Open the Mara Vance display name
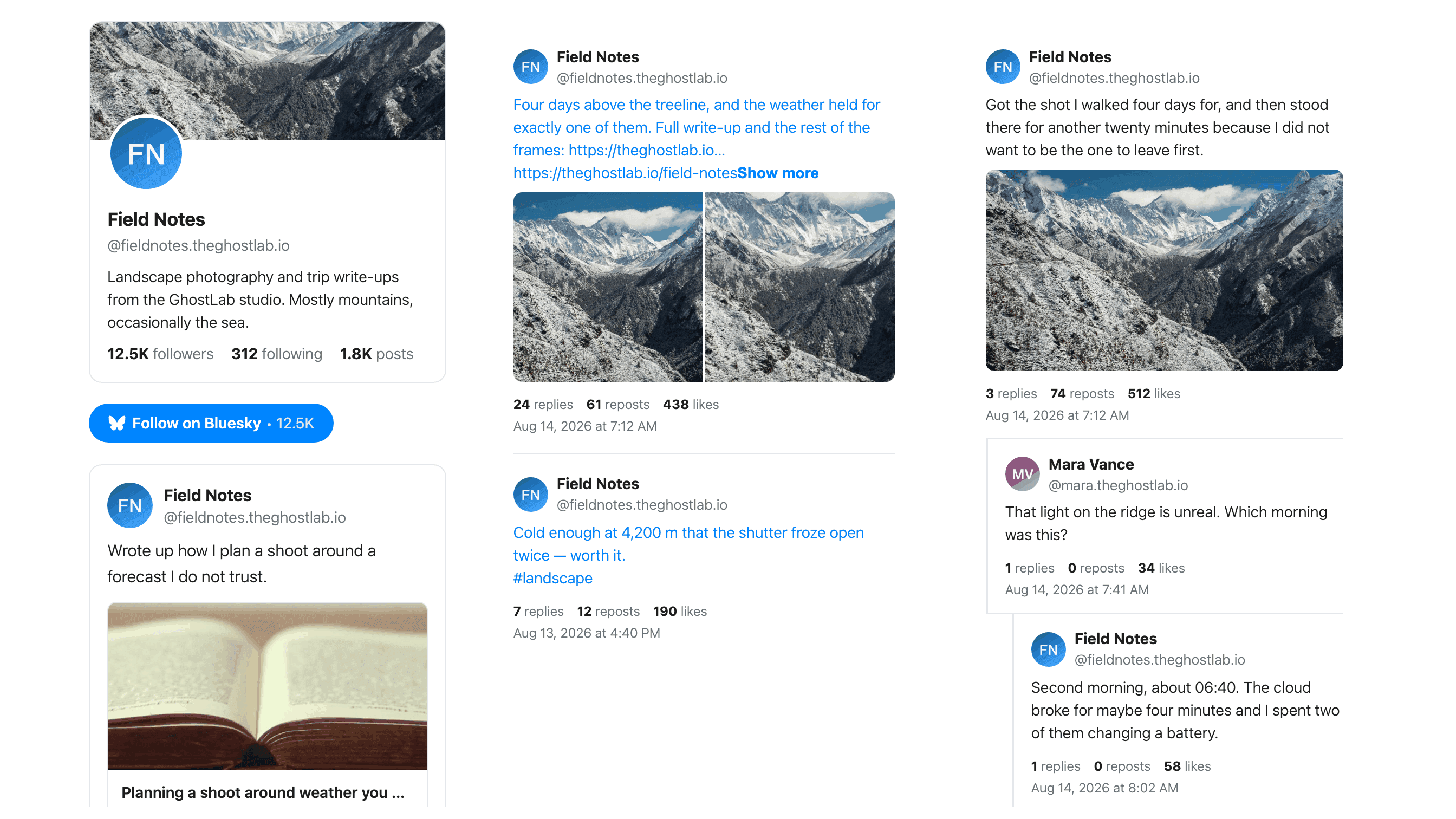 pyautogui.click(x=1091, y=465)
